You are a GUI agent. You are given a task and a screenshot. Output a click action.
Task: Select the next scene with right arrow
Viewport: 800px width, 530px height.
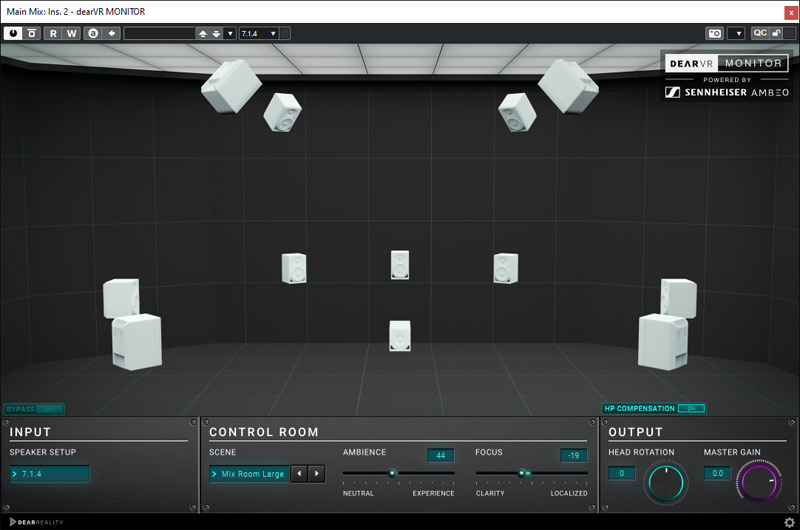[x=317, y=474]
